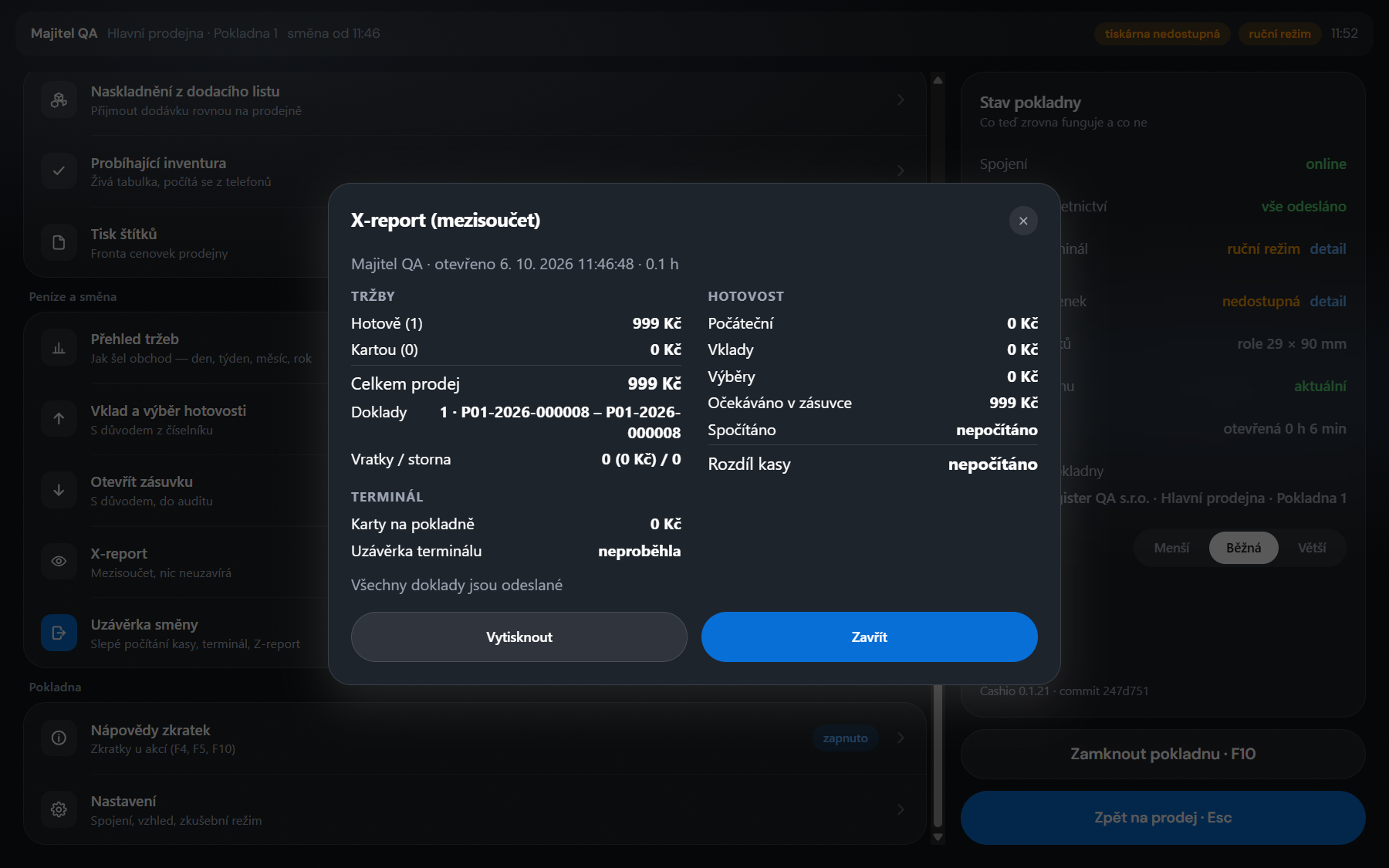
Task: Click the Tisk štítků document icon
Action: click(x=59, y=242)
